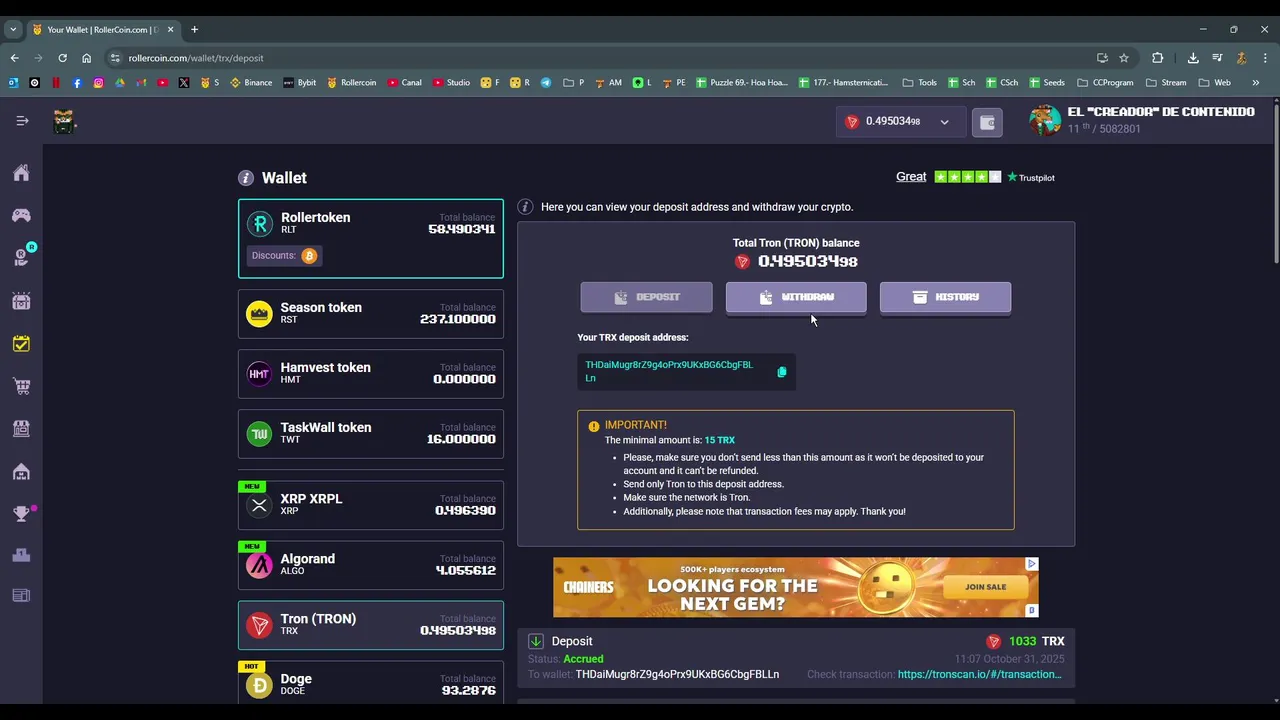This screenshot has height=720, width=1280.
Task: Open the CCProgram bookmark folder
Action: pos(1105,83)
